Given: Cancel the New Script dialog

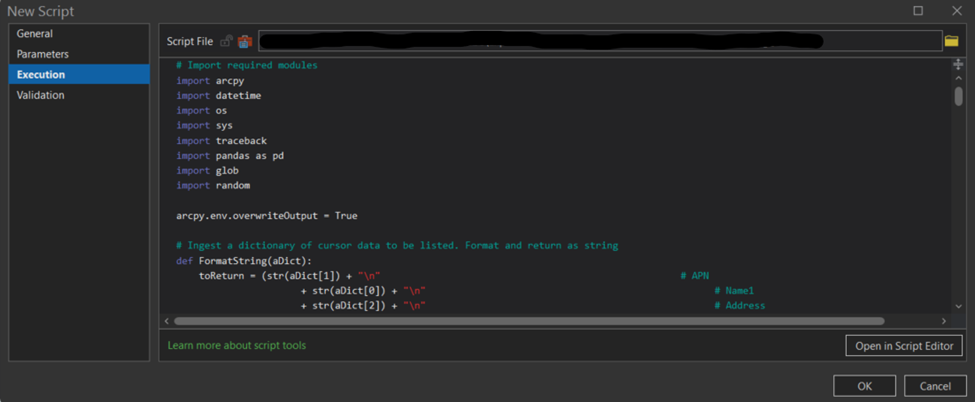Looking at the screenshot, I should tap(935, 386).
